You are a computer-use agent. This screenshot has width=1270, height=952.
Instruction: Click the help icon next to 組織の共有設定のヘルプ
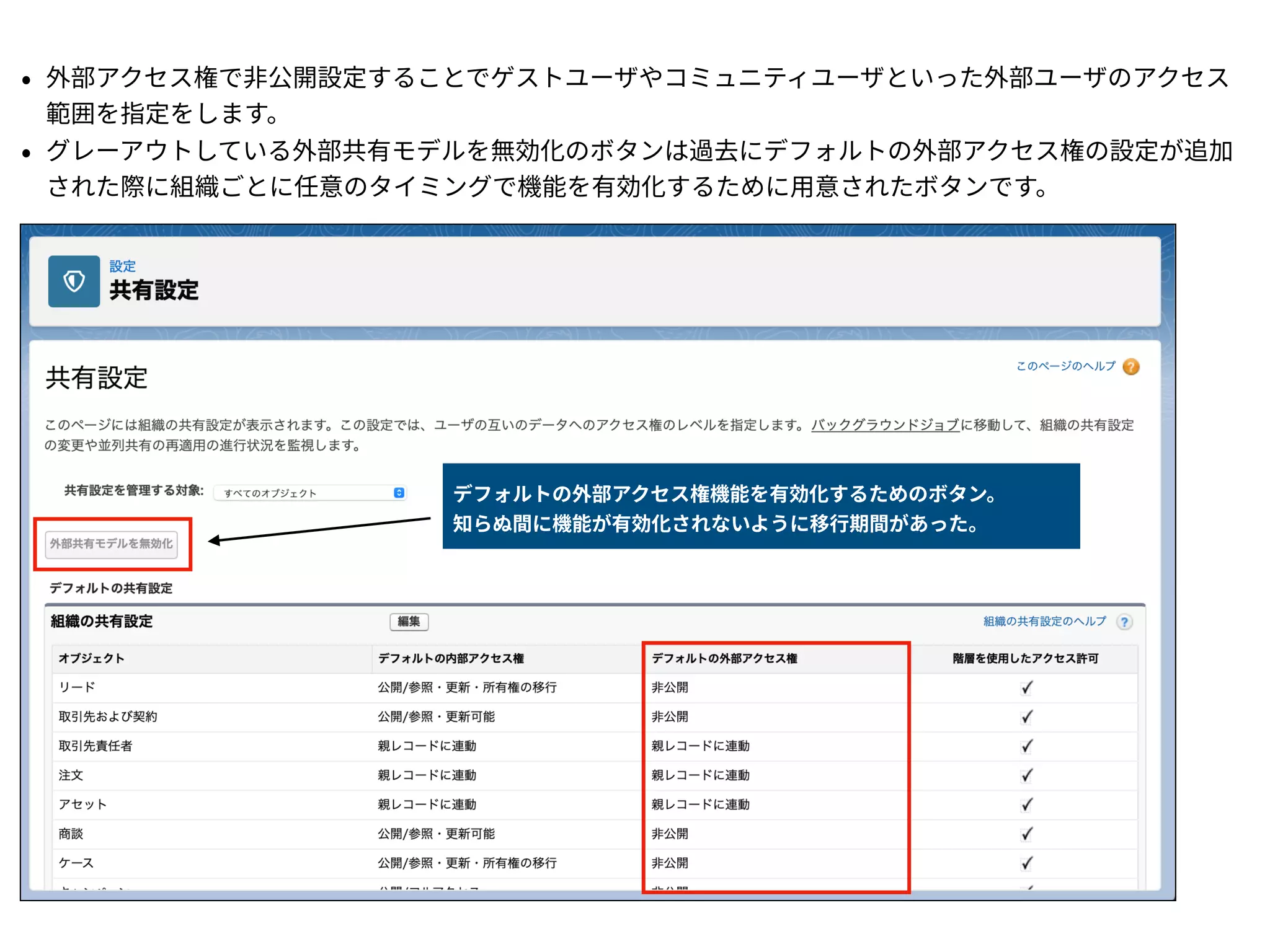point(1124,622)
